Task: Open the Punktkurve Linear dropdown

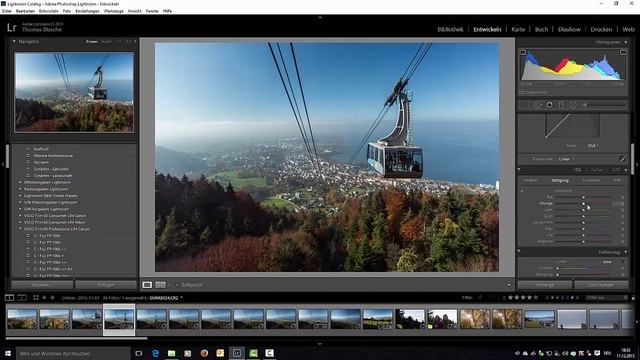Action: tap(566, 159)
